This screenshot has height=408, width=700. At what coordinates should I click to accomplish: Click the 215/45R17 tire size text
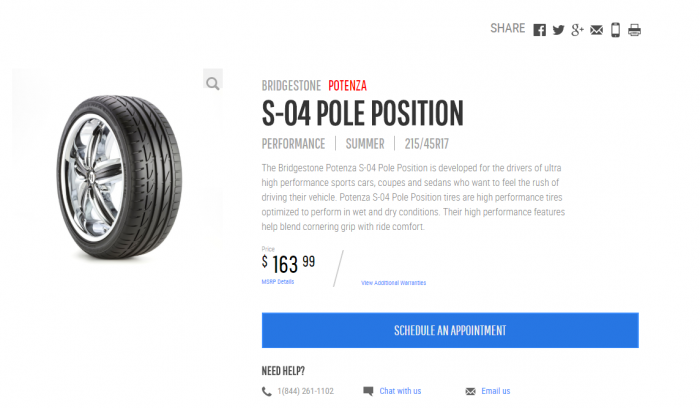[428, 144]
